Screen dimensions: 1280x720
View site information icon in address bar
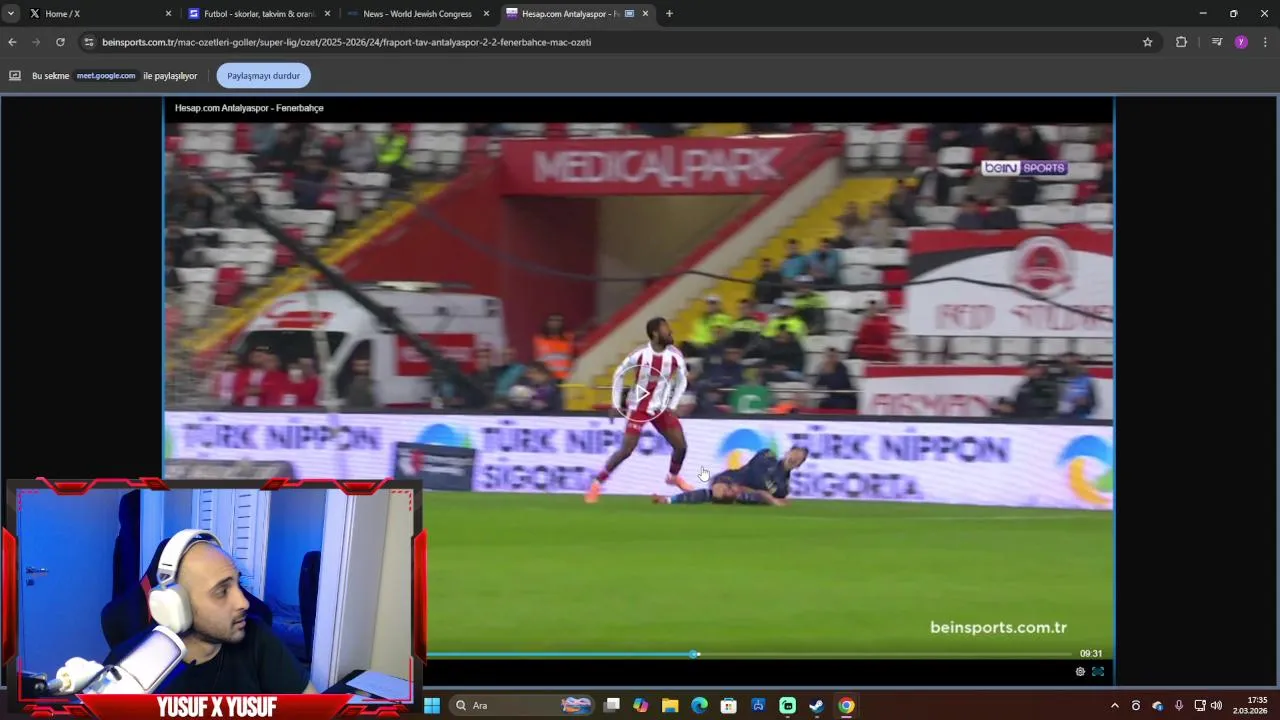(89, 42)
